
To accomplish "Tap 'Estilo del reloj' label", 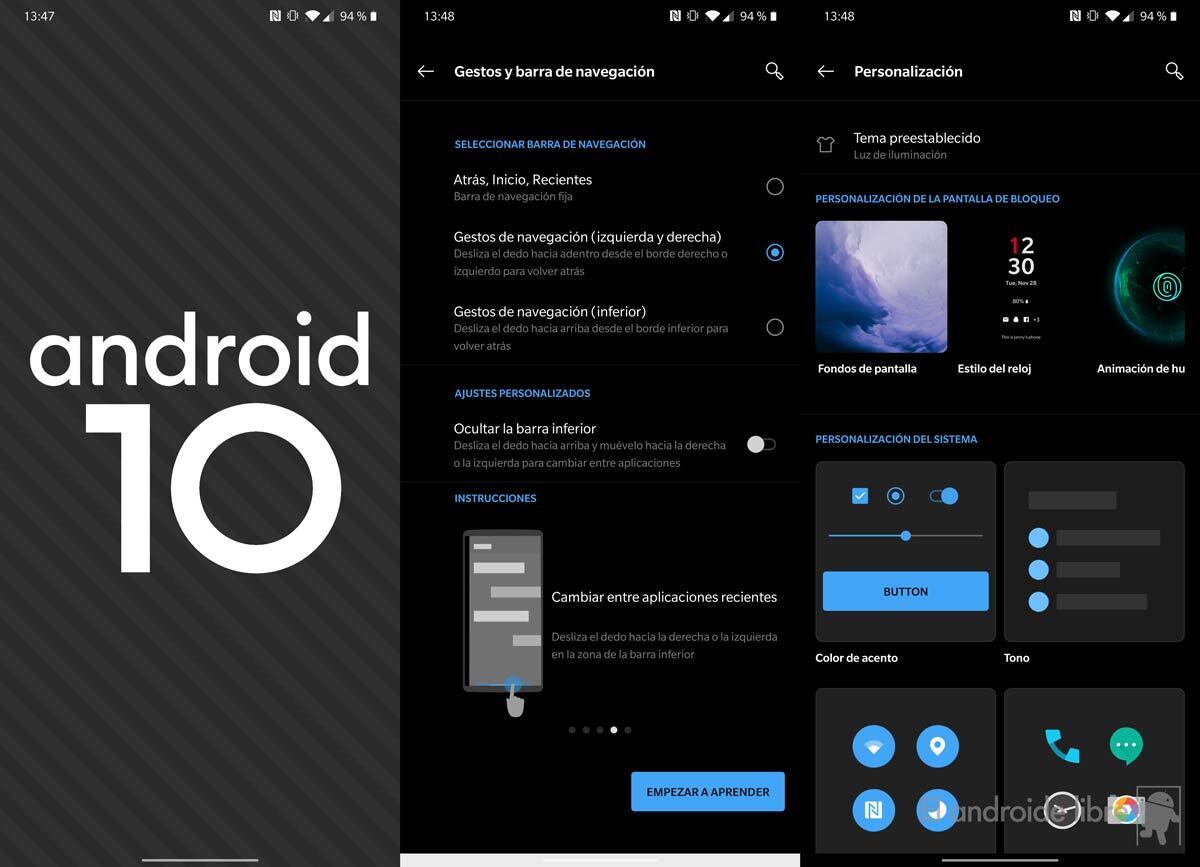I will (994, 369).
